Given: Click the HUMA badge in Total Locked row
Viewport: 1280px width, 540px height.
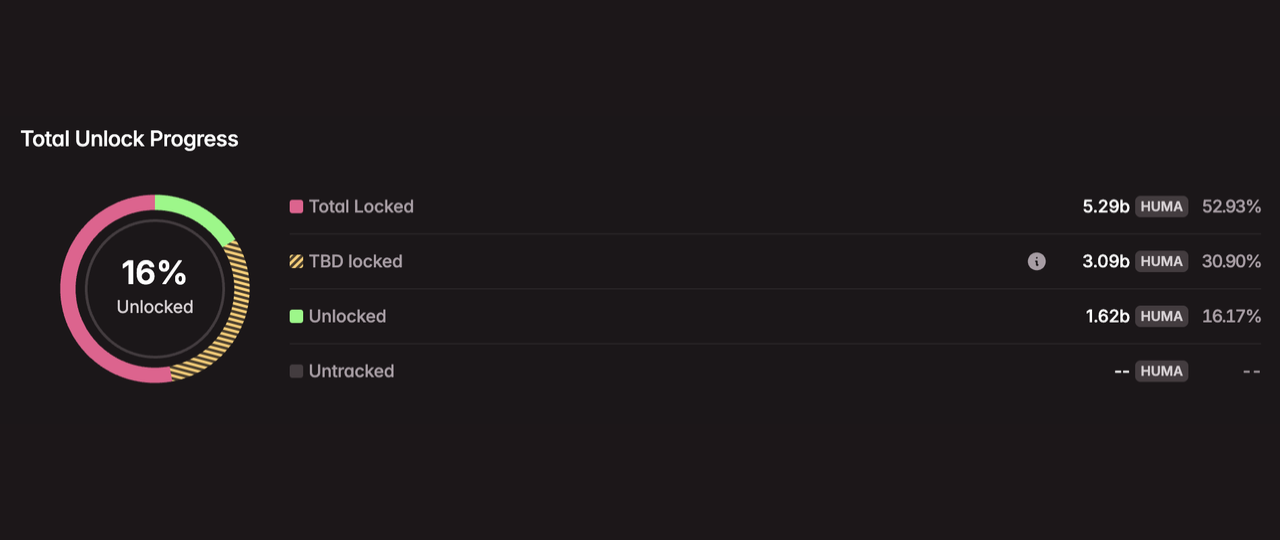Looking at the screenshot, I should point(1162,207).
